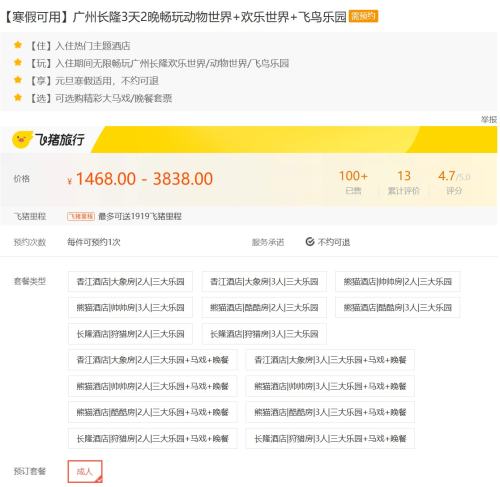Open the 举报 report link
The height and width of the screenshot is (487, 500).
489,119
